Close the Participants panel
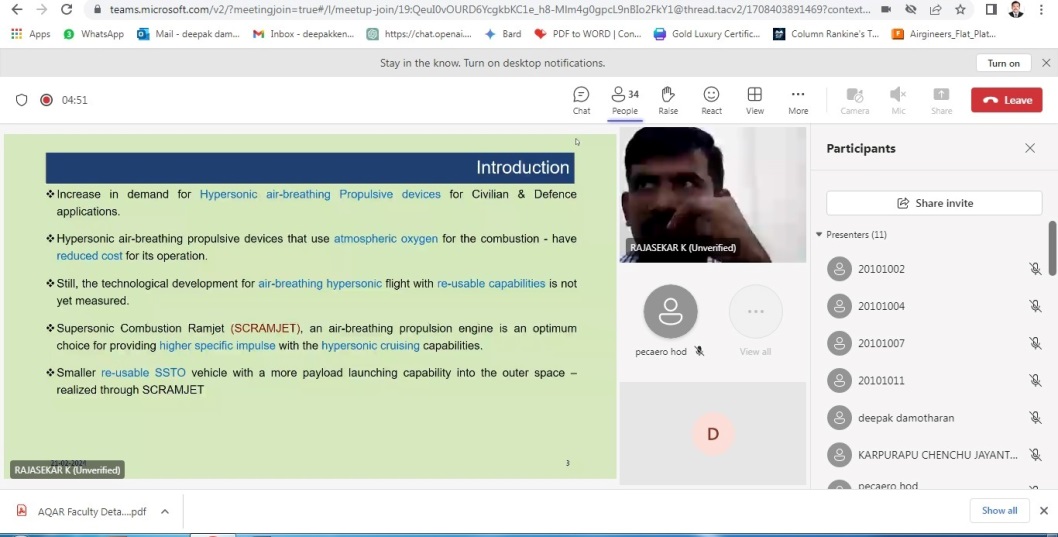Image resolution: width=1058 pixels, height=537 pixels. [x=1030, y=148]
